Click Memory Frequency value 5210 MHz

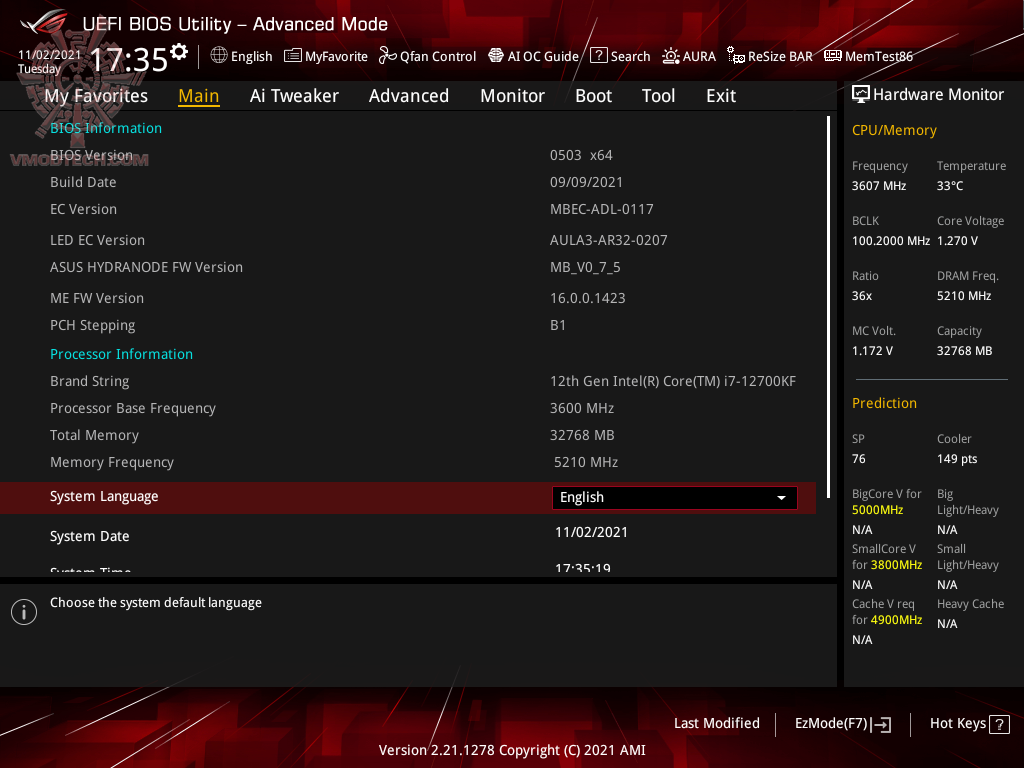point(586,462)
